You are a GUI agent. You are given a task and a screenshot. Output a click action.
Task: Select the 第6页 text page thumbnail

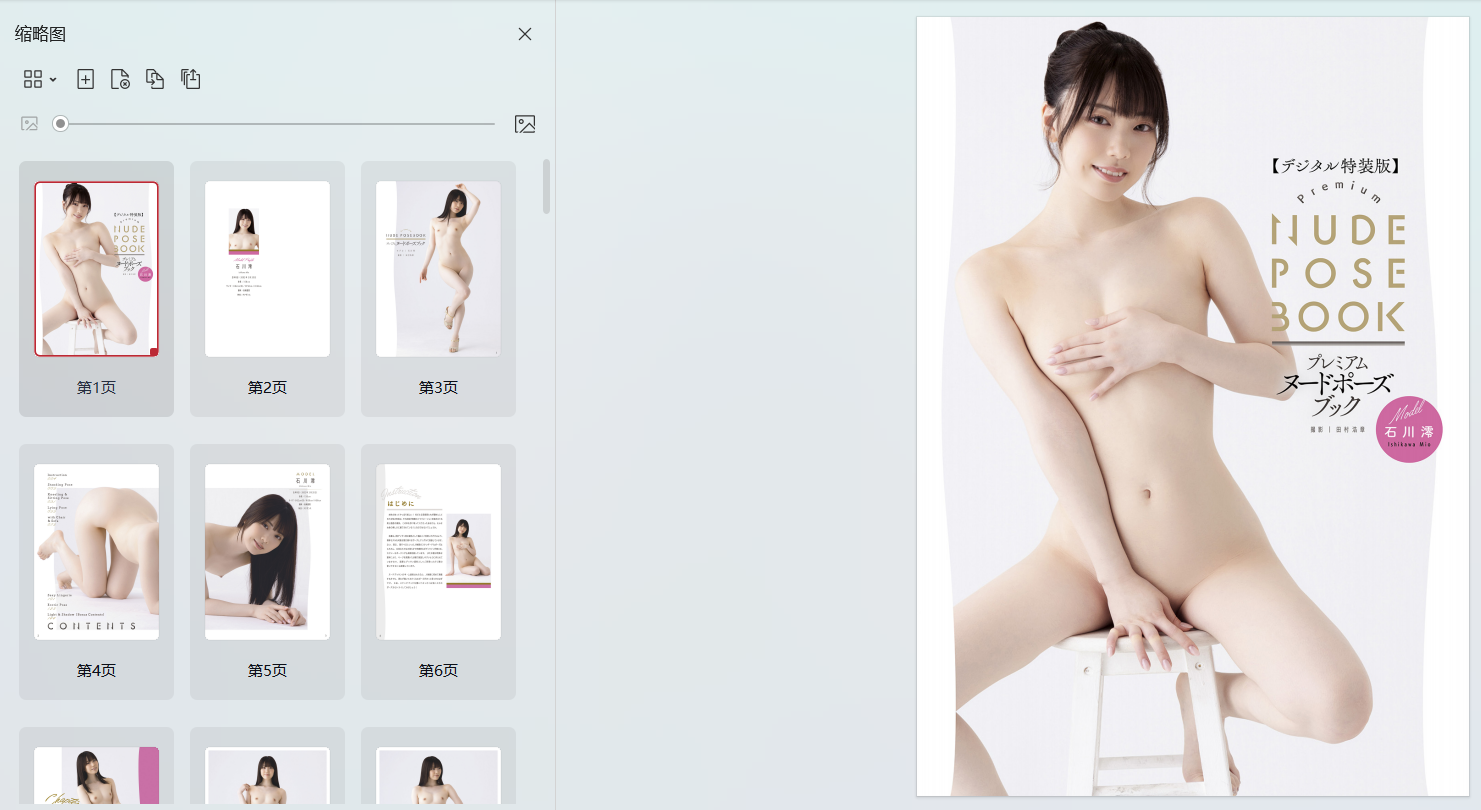pyautogui.click(x=438, y=552)
